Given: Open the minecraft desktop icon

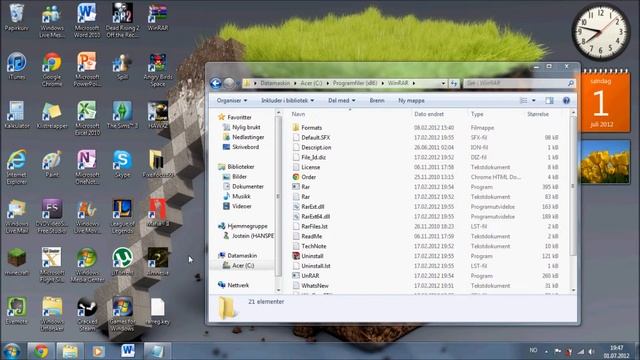Looking at the screenshot, I should (17, 262).
